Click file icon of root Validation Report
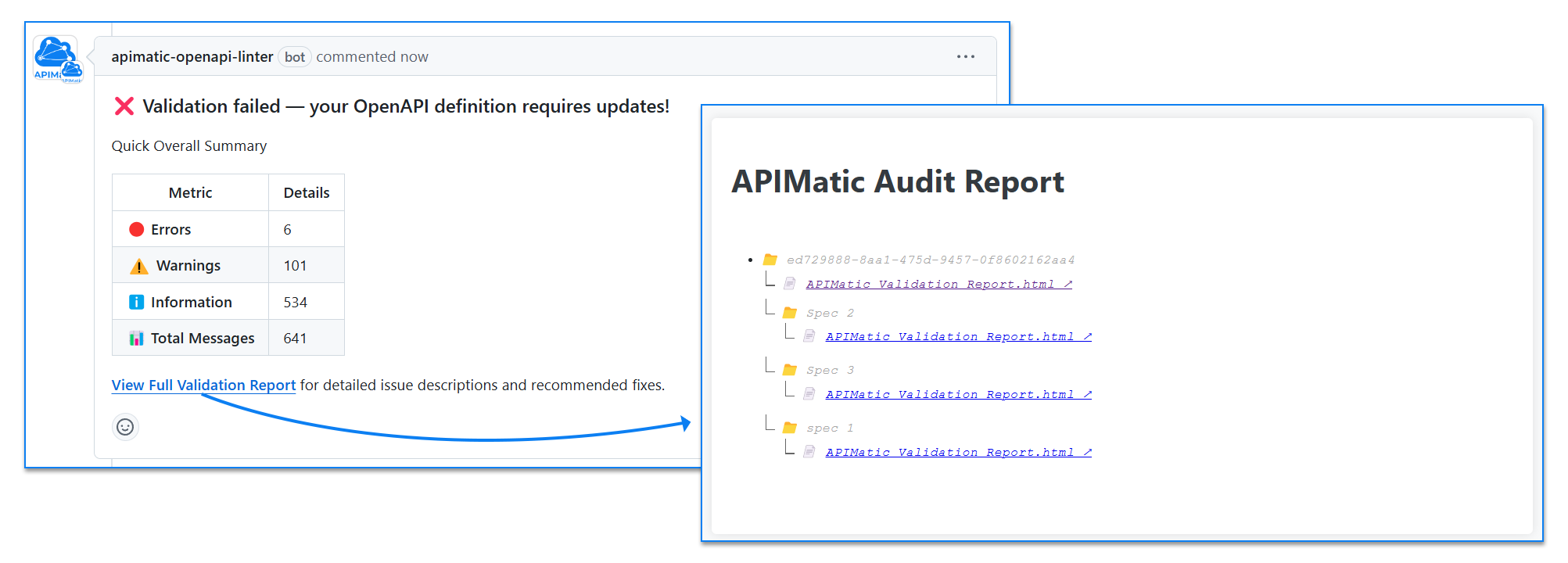Image resolution: width=1568 pixels, height=563 pixels. (790, 284)
